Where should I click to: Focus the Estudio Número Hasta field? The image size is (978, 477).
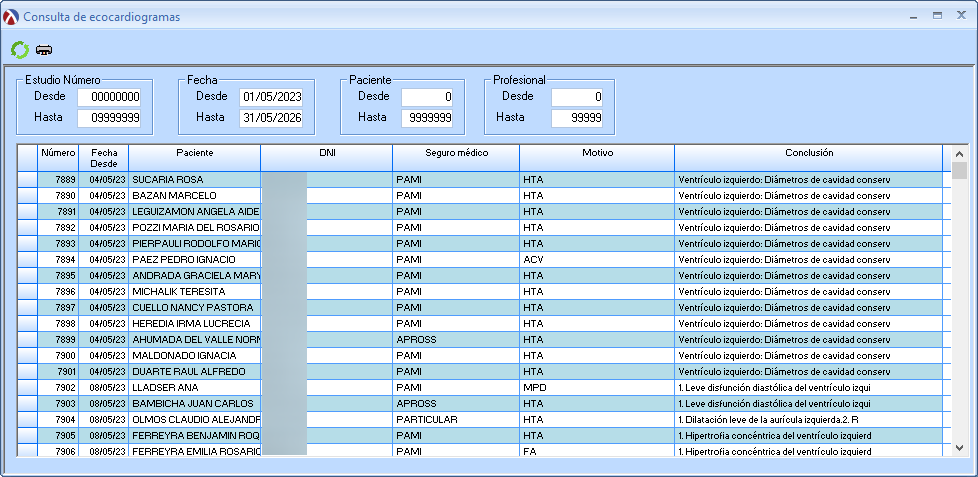tap(109, 118)
